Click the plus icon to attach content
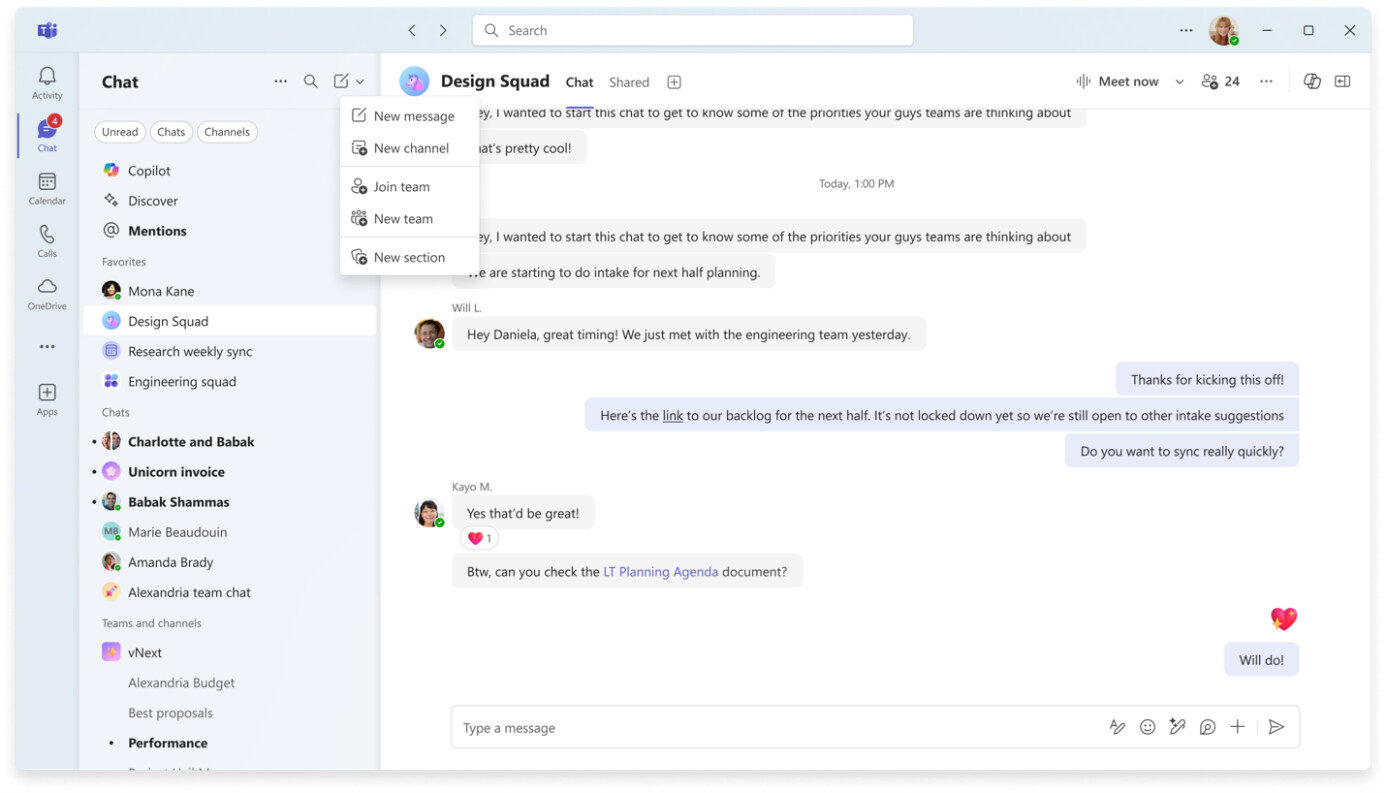Image resolution: width=1386 pixels, height=793 pixels. [1237, 727]
